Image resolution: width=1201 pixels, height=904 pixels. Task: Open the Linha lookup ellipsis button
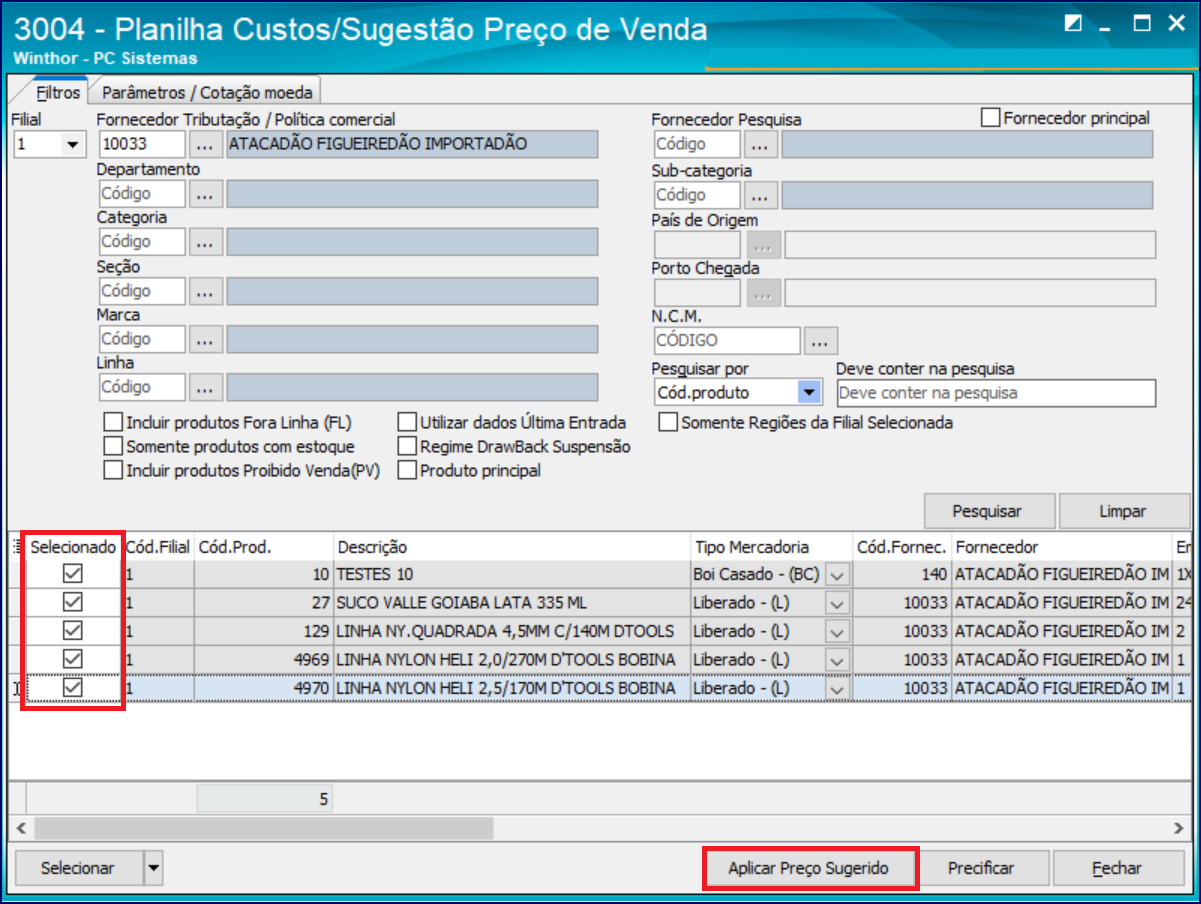tap(205, 387)
